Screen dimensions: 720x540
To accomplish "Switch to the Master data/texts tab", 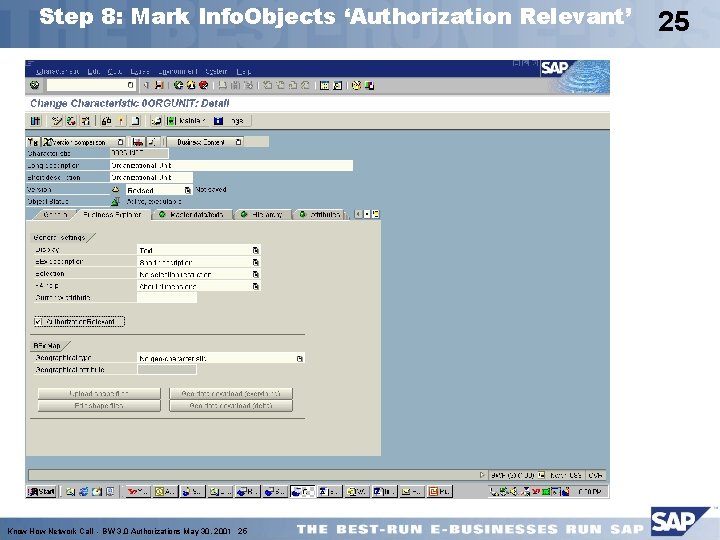I will [192, 214].
